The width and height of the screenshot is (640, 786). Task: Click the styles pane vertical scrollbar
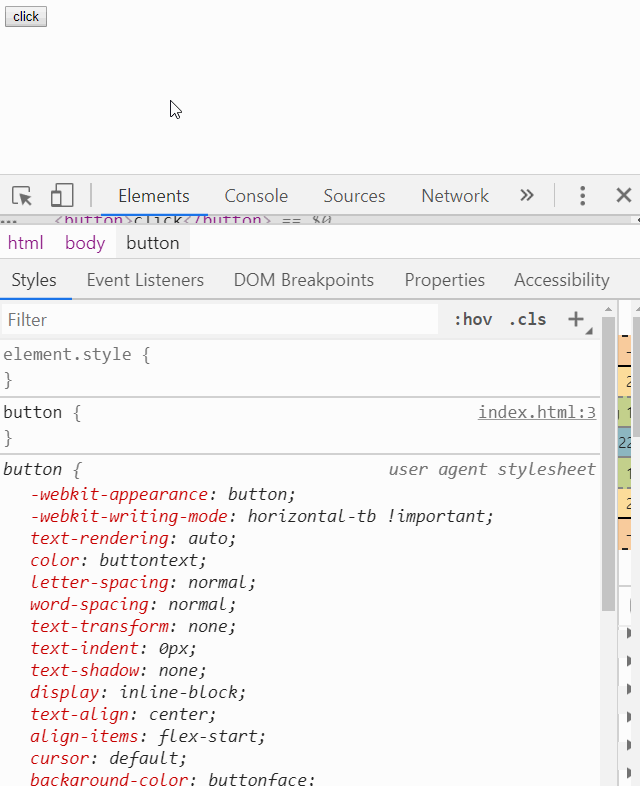tap(608, 464)
